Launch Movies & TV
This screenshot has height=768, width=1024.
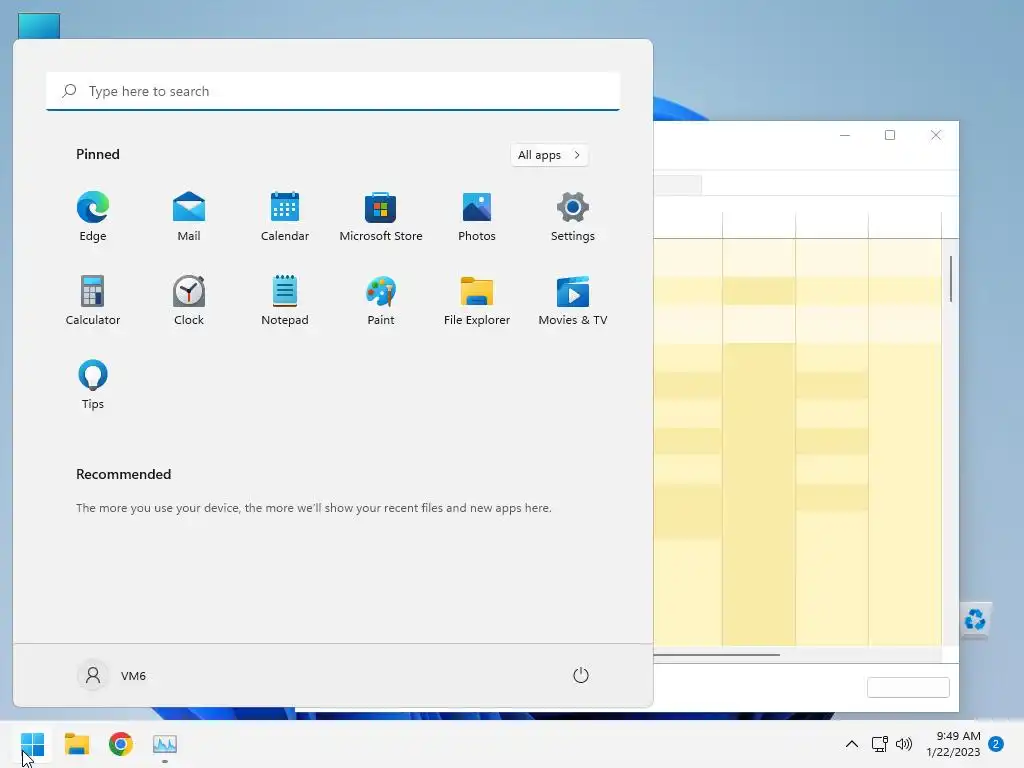click(x=573, y=300)
